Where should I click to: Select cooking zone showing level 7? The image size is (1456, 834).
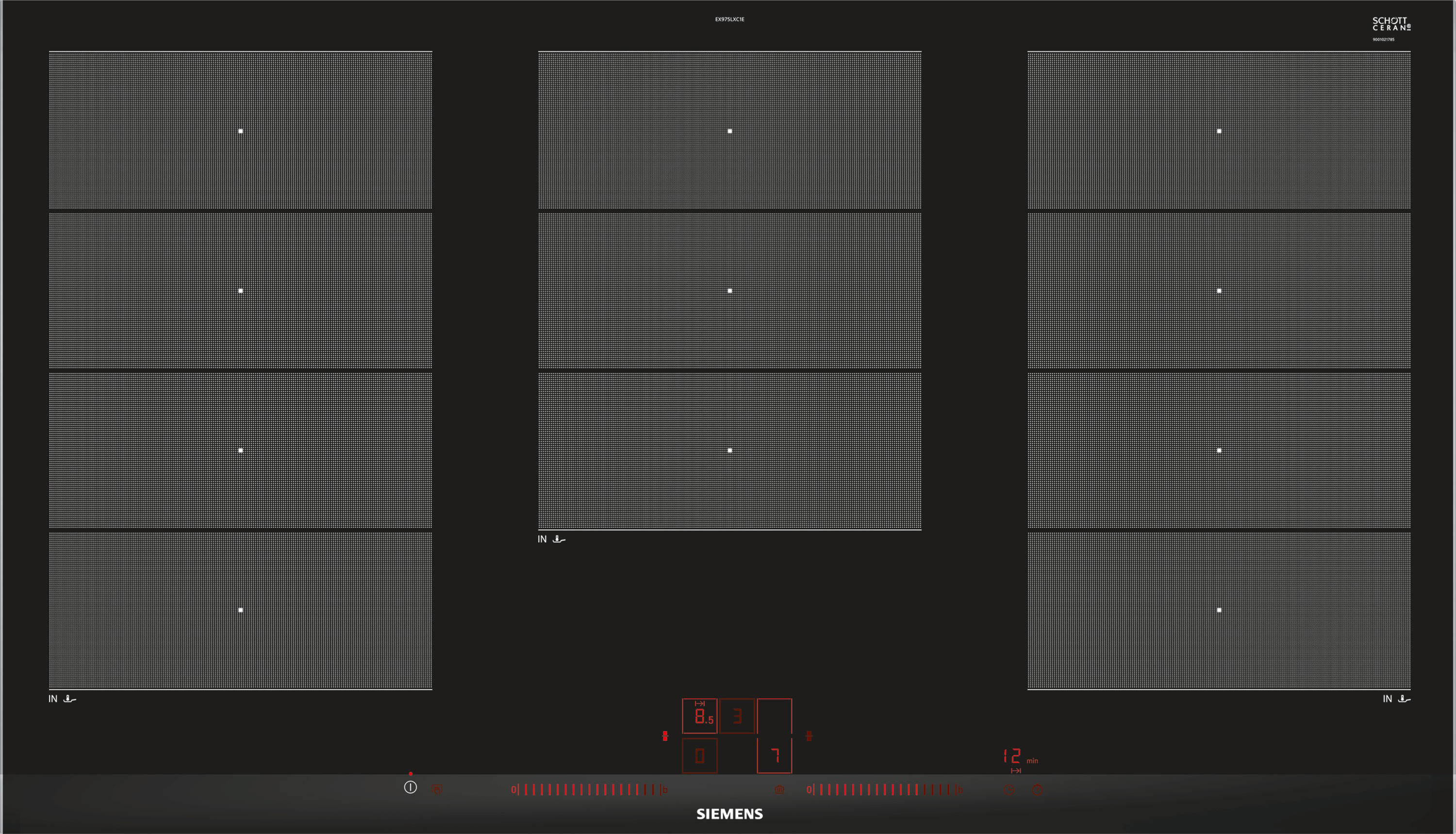[775, 756]
